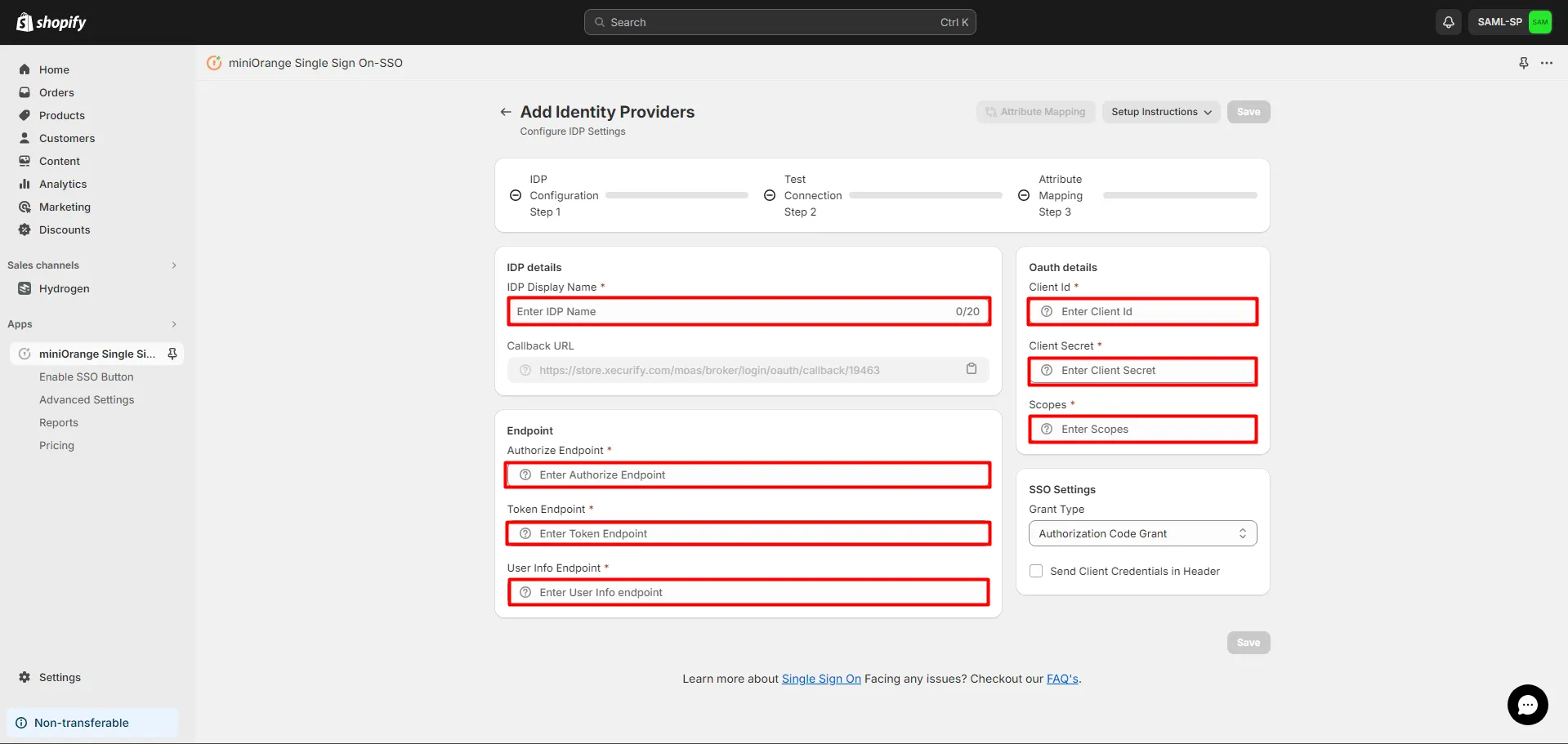This screenshot has width=1568, height=744.
Task: Open Setup Instructions dropdown
Action: click(x=1161, y=112)
